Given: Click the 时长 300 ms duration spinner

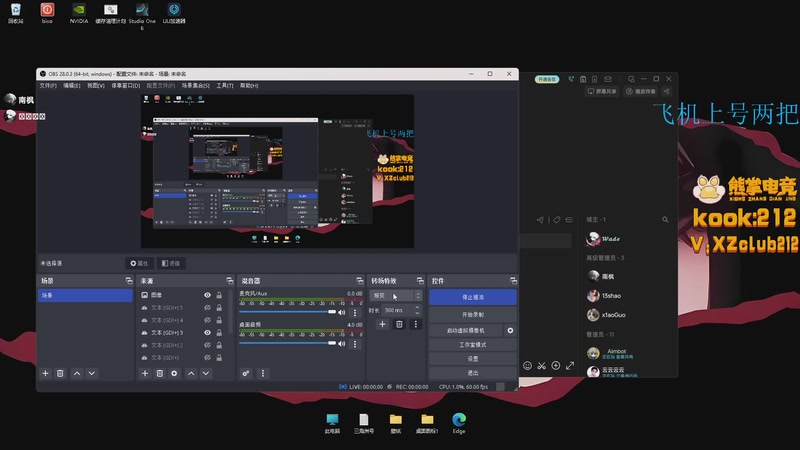Looking at the screenshot, I should (402, 310).
